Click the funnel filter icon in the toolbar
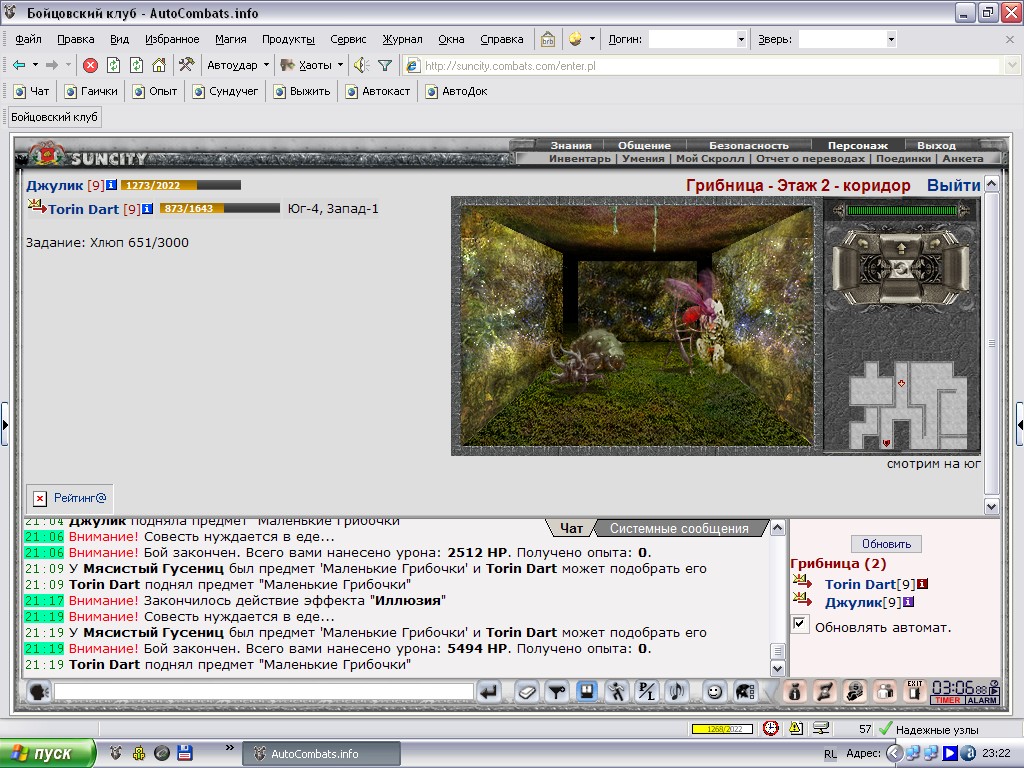Screen dimensions: 1024x768 385,65
